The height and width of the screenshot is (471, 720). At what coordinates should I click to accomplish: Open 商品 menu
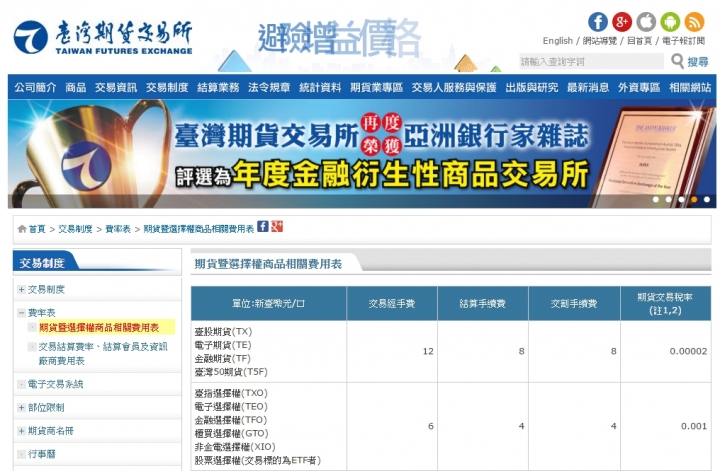(x=76, y=87)
